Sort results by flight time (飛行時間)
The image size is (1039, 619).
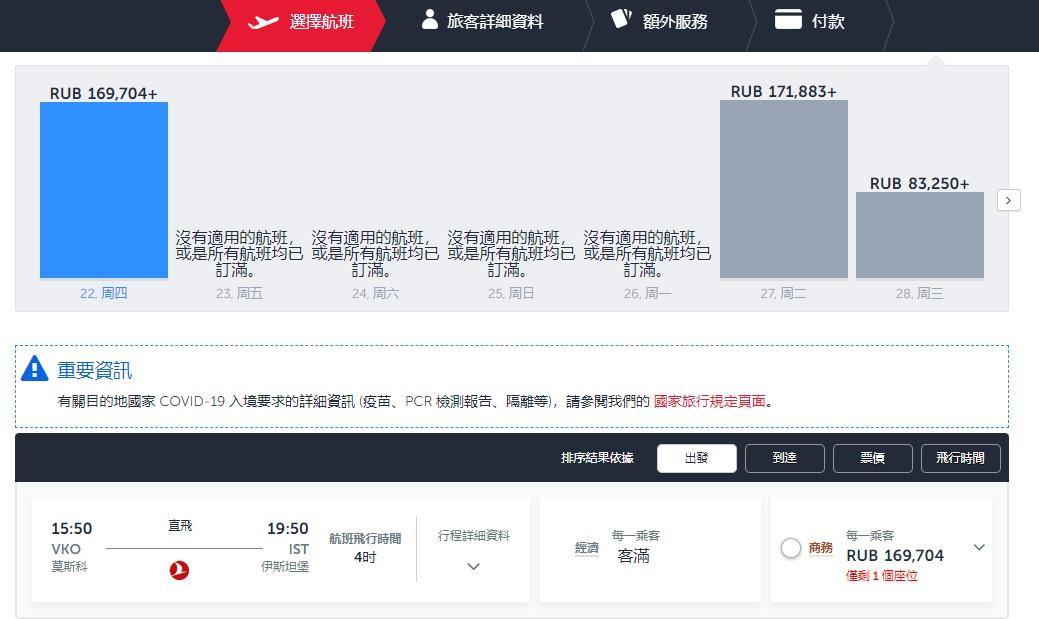[960, 458]
